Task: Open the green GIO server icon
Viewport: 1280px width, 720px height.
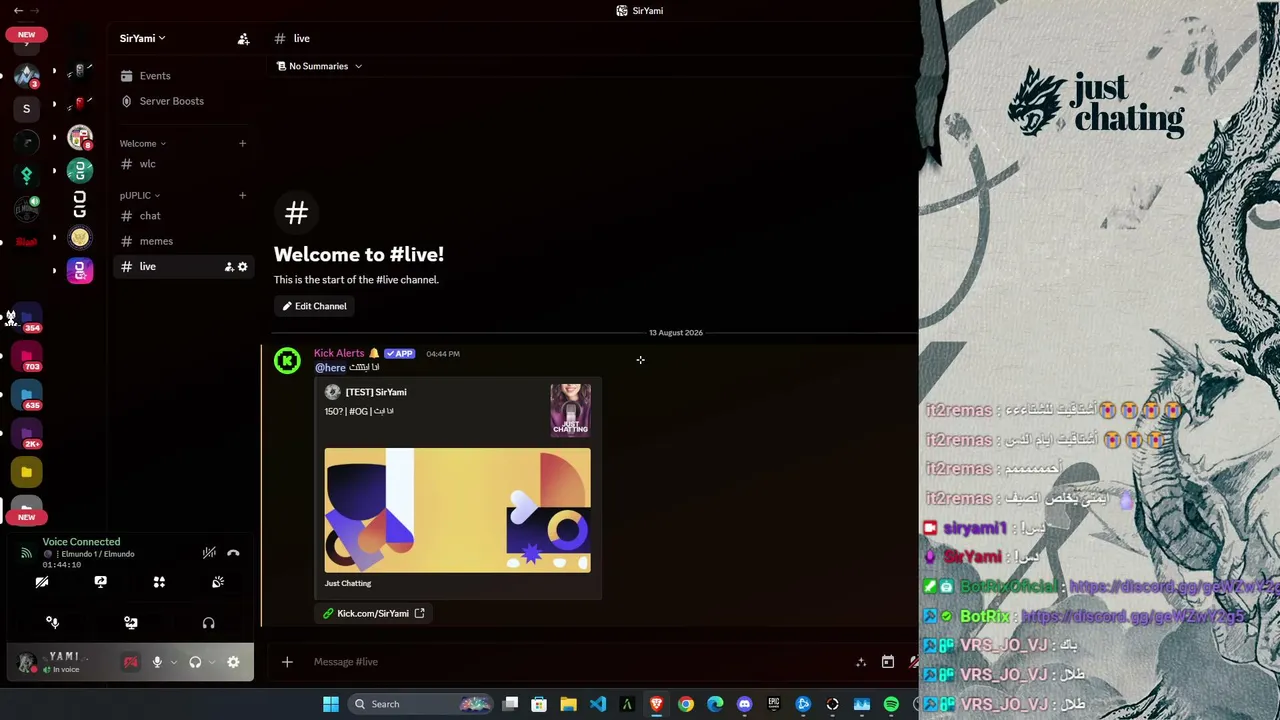Action: [x=80, y=171]
